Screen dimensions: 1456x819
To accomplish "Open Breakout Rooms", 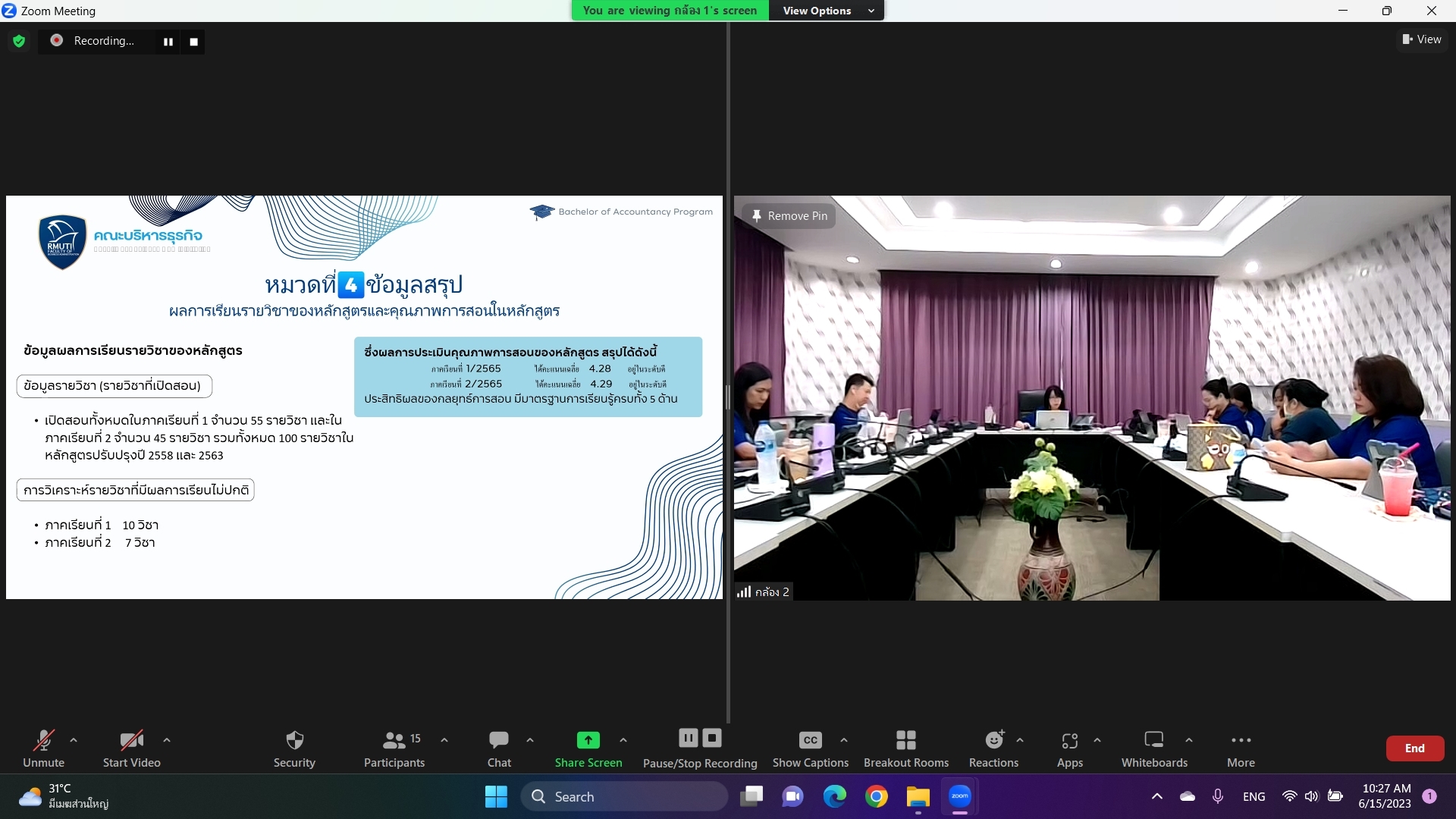I will (x=906, y=748).
